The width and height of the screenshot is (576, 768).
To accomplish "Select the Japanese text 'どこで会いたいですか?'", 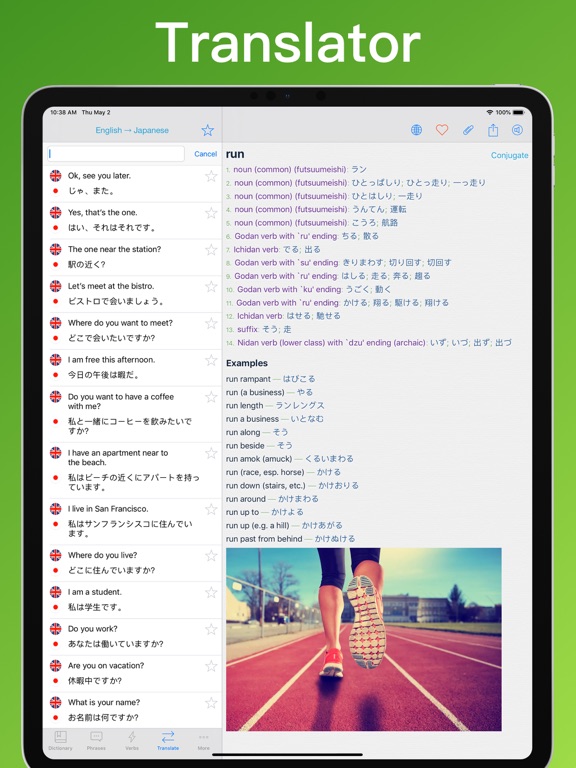I will 111,338.
